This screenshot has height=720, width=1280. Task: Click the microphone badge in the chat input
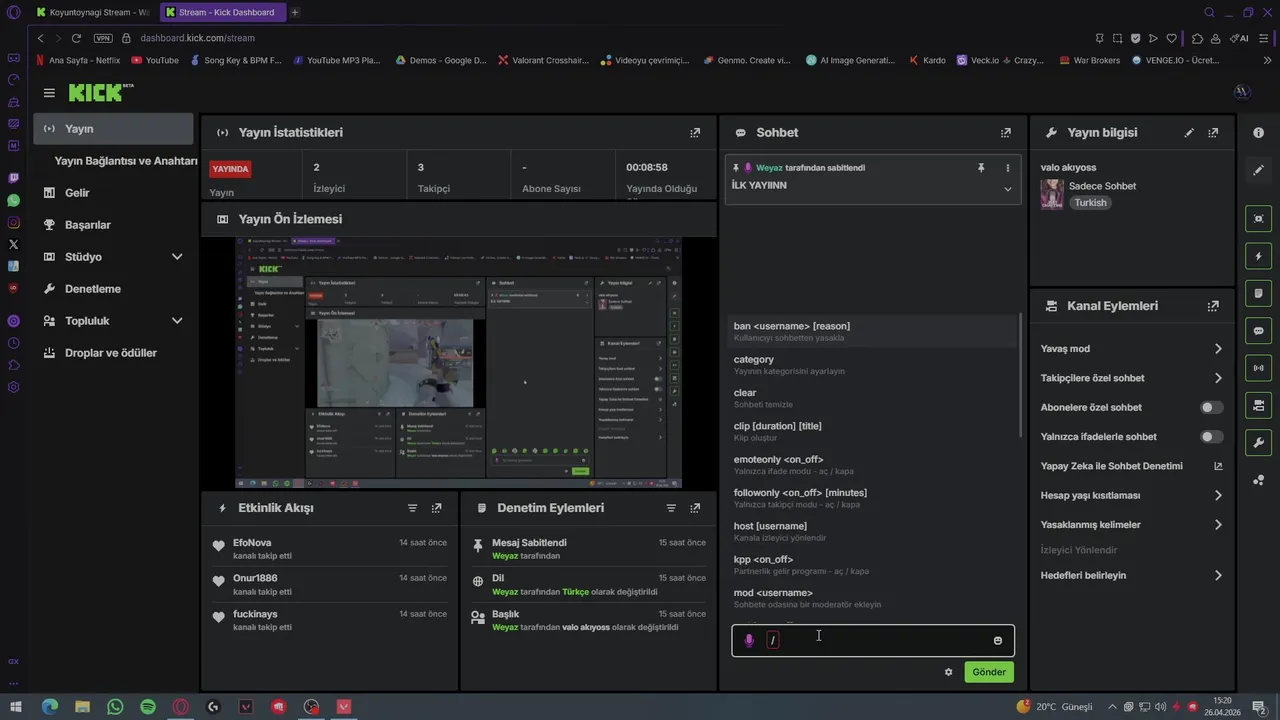point(749,640)
